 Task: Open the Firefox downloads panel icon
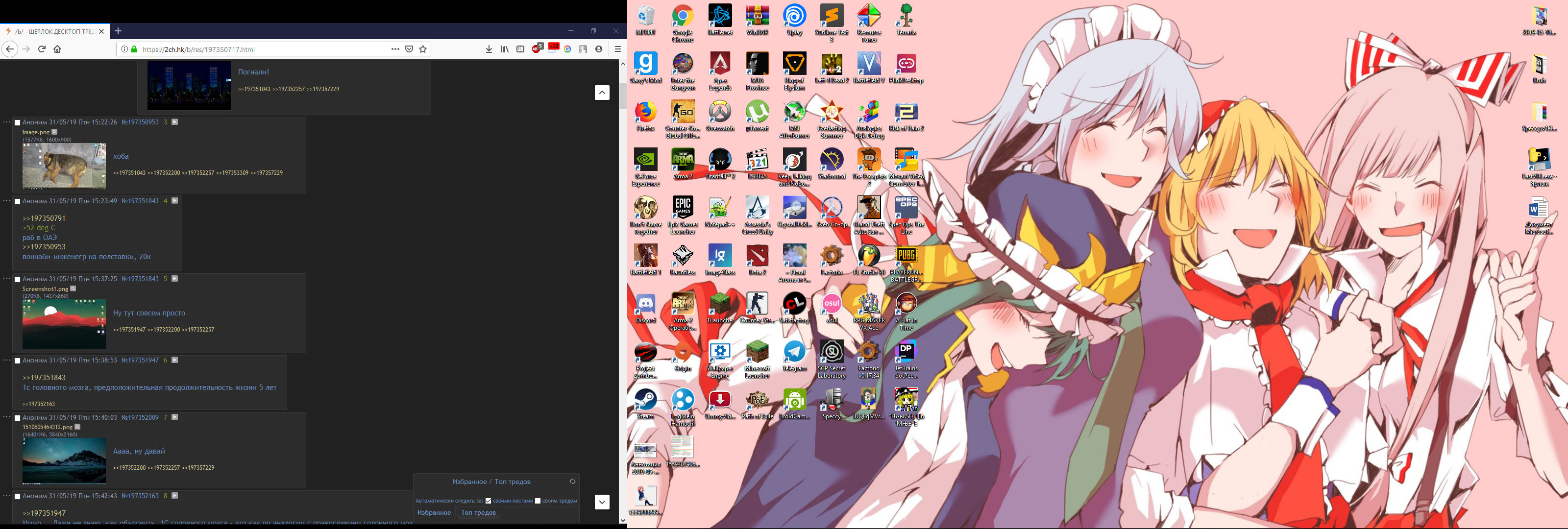click(489, 49)
